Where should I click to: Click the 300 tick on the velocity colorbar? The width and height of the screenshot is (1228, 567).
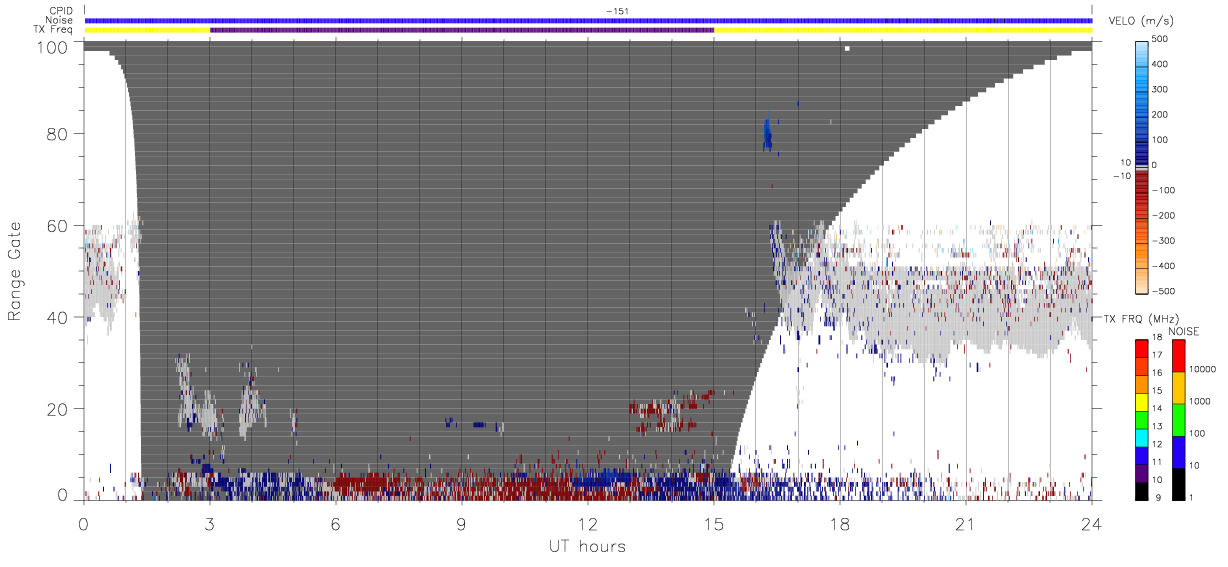[x=1162, y=89]
